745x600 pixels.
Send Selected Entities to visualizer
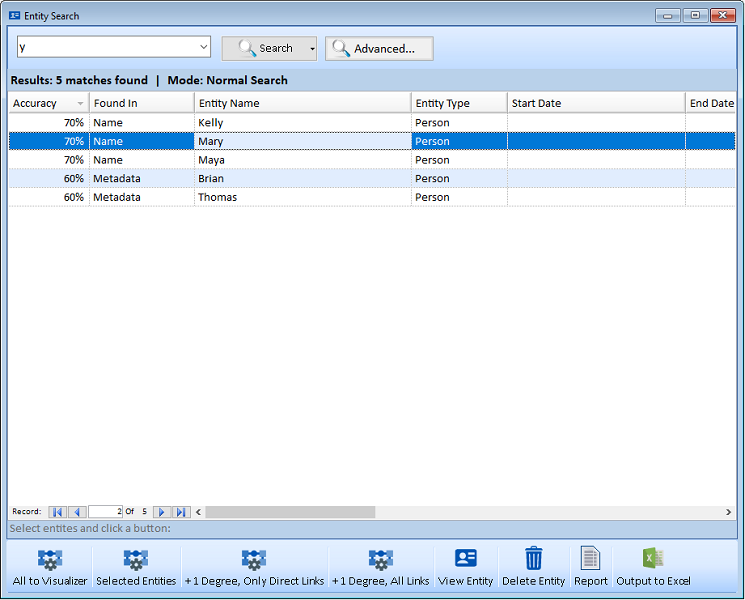coord(136,560)
